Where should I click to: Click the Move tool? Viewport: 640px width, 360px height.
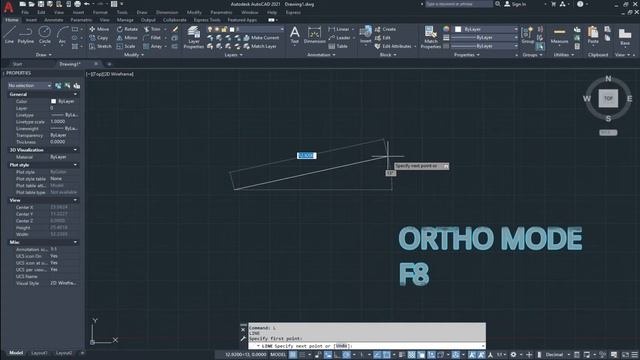point(99,29)
